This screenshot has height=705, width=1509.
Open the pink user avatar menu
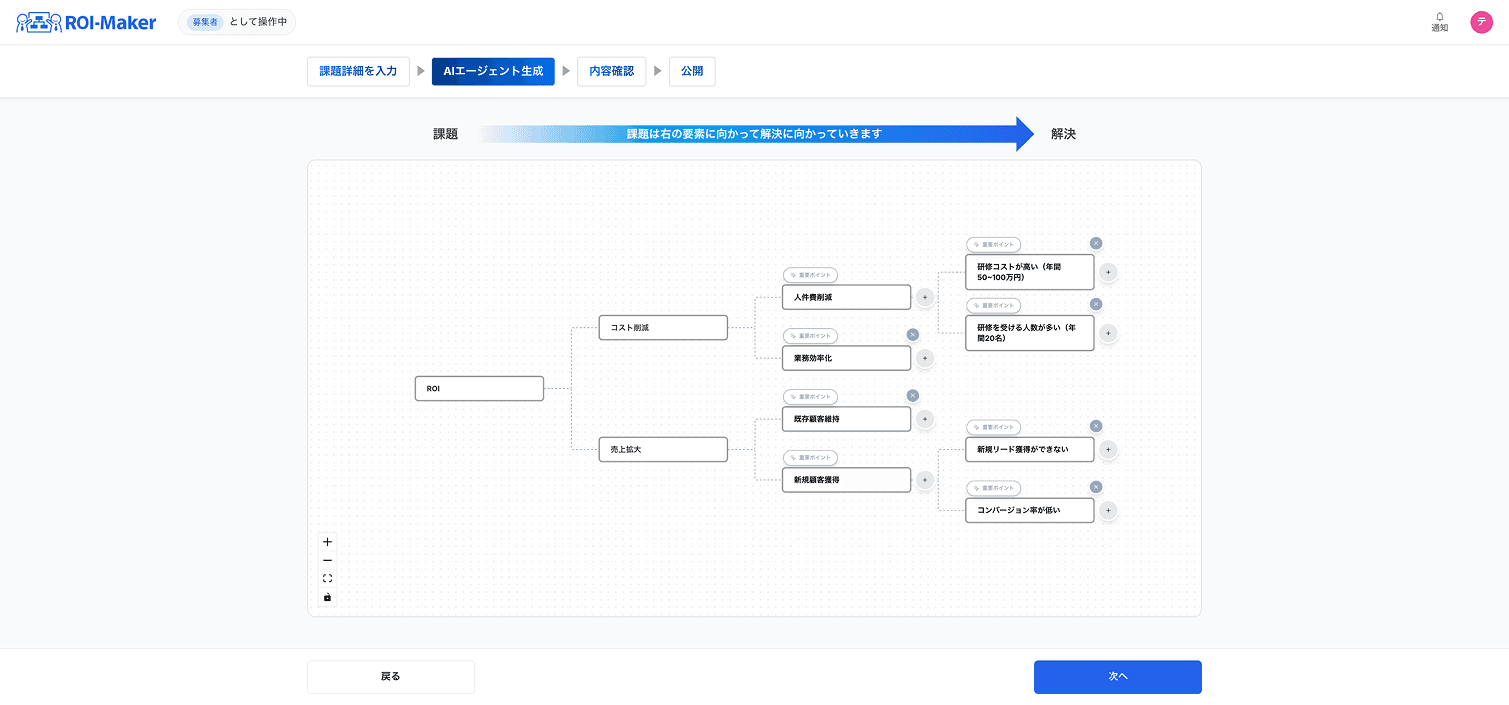[1481, 22]
